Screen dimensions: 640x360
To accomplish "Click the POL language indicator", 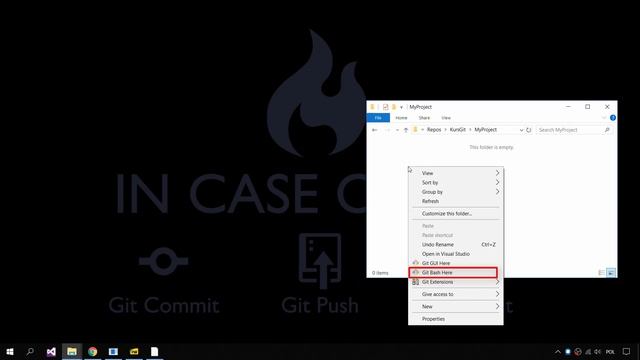I will [610, 351].
